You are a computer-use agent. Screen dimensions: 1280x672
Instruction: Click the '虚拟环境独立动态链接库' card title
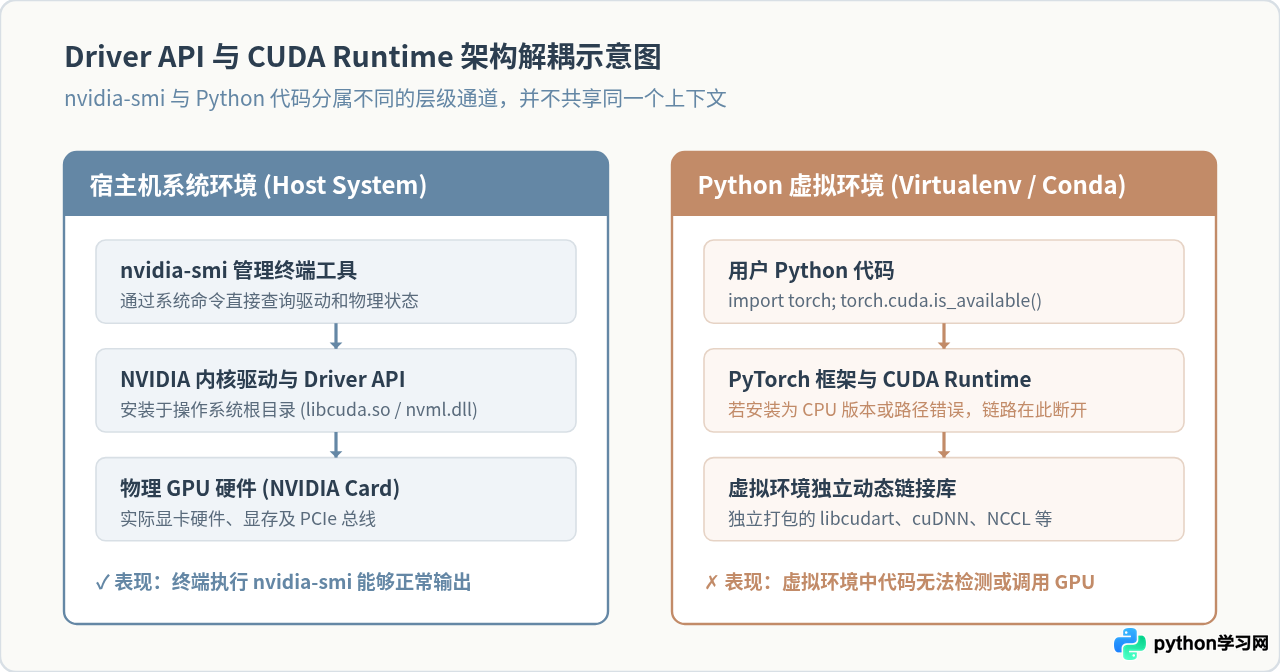click(x=842, y=488)
